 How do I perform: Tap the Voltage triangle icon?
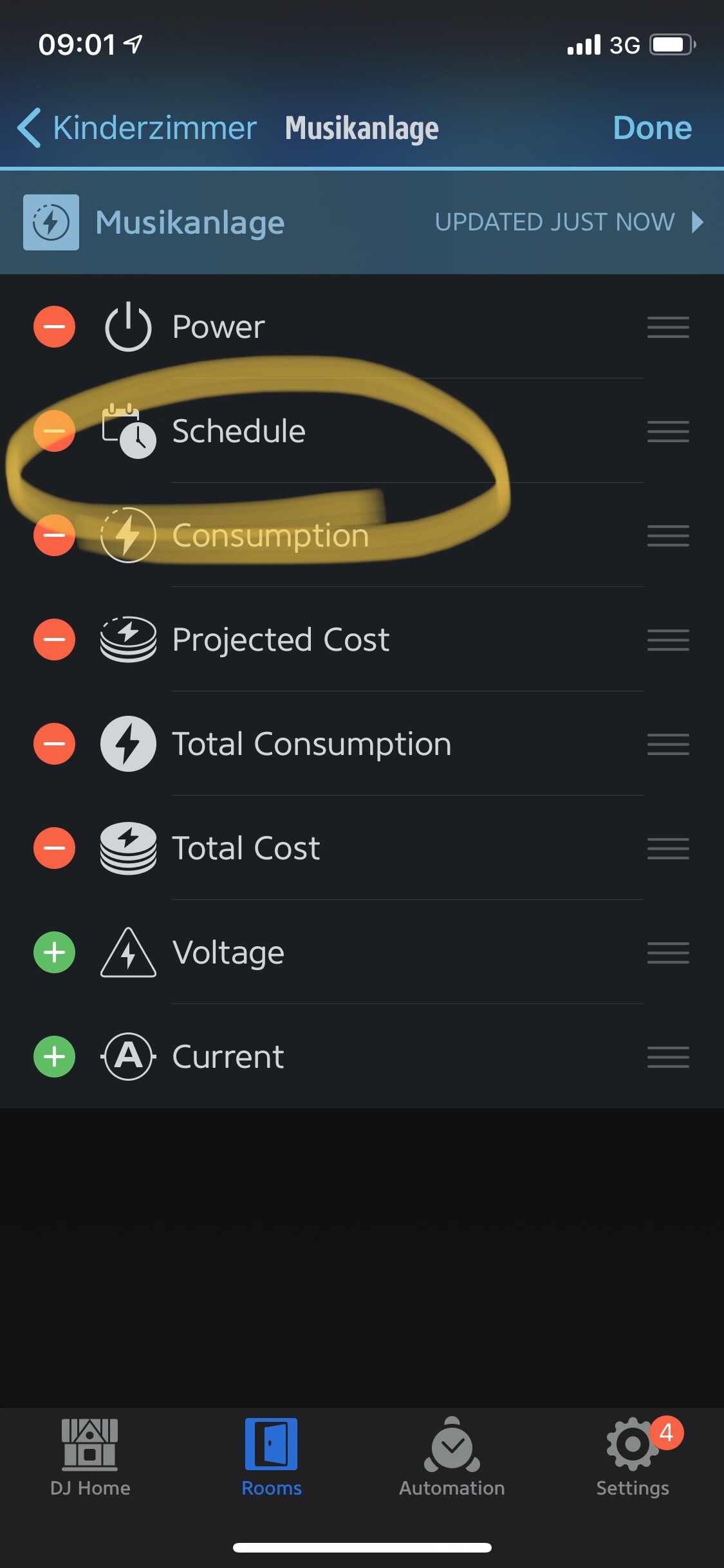[x=128, y=953]
